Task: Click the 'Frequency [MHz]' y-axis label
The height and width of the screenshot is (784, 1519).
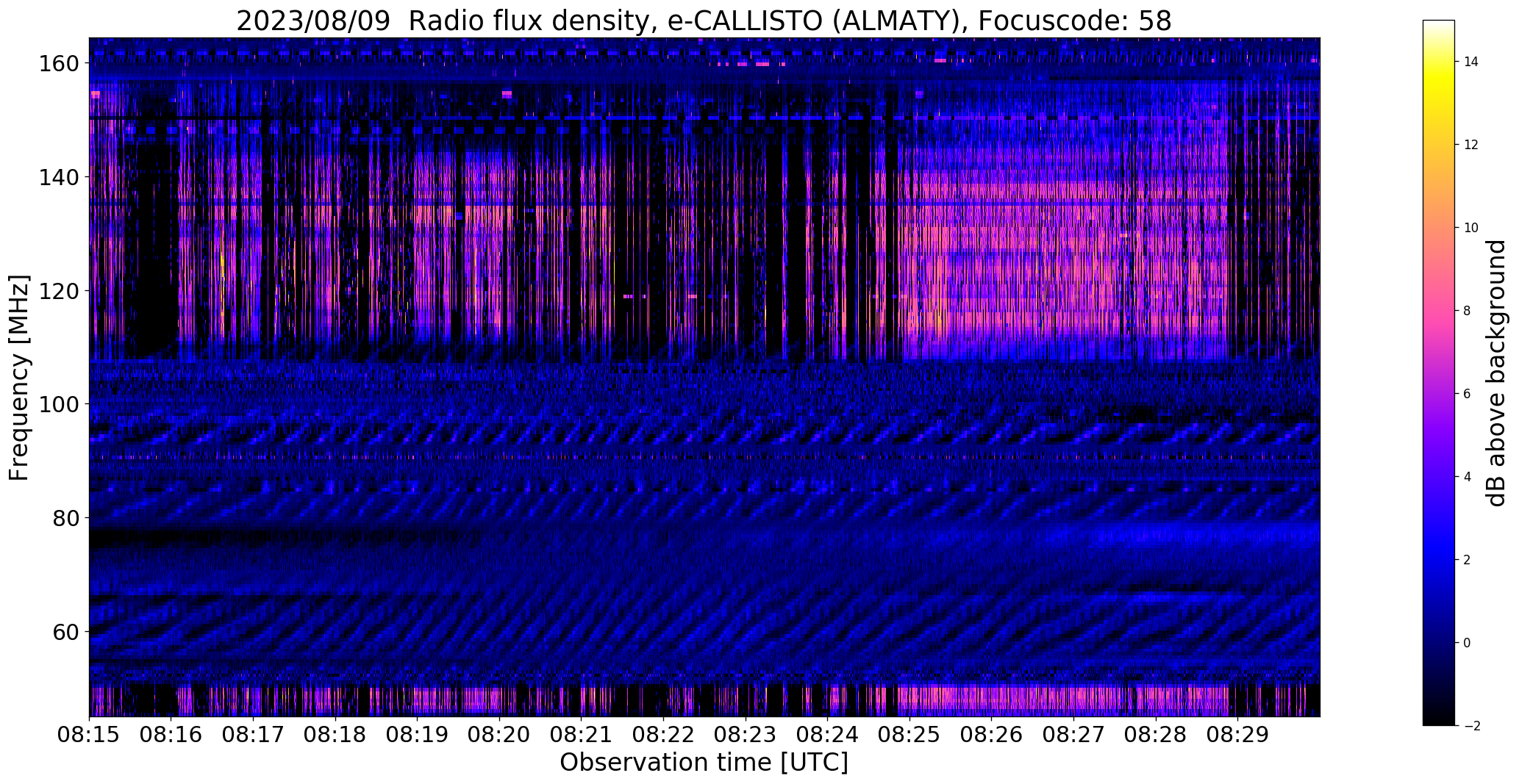Action: (x=19, y=378)
